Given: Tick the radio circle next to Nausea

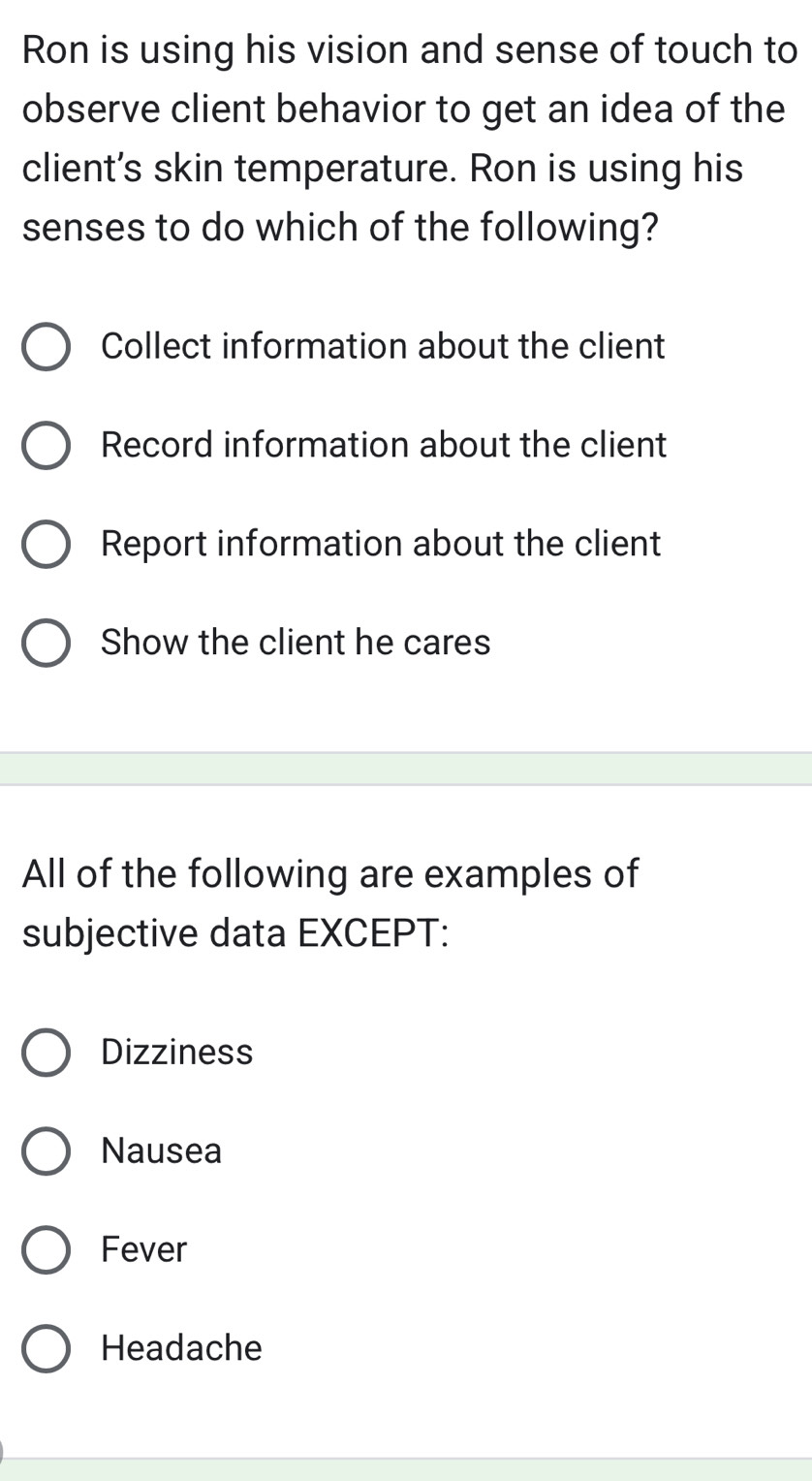Looking at the screenshot, I should click(x=46, y=1151).
